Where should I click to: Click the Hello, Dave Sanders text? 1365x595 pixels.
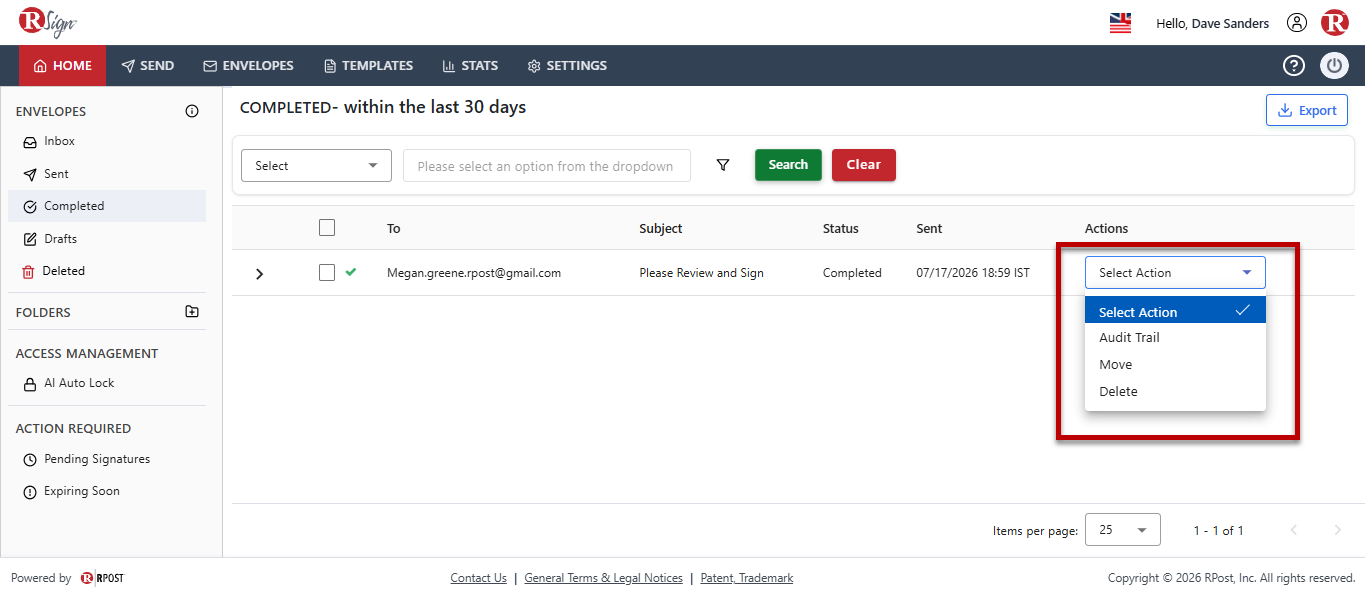click(1212, 23)
